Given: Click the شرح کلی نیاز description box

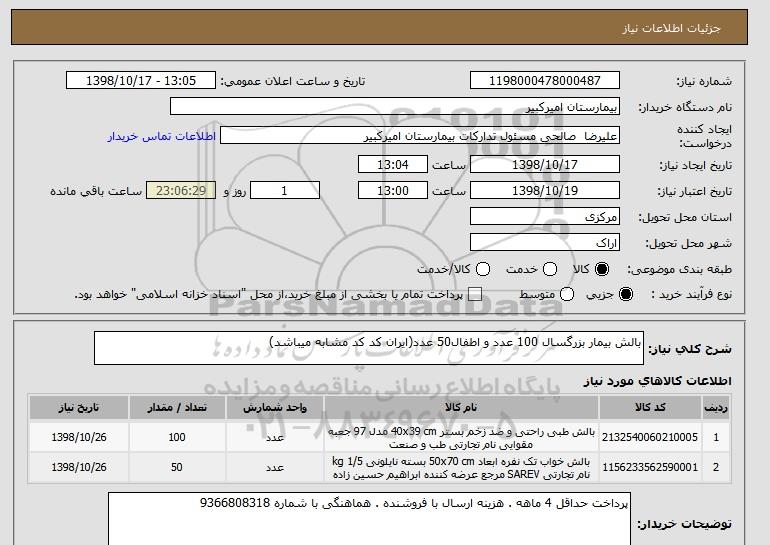Looking at the screenshot, I should pyautogui.click(x=369, y=348).
